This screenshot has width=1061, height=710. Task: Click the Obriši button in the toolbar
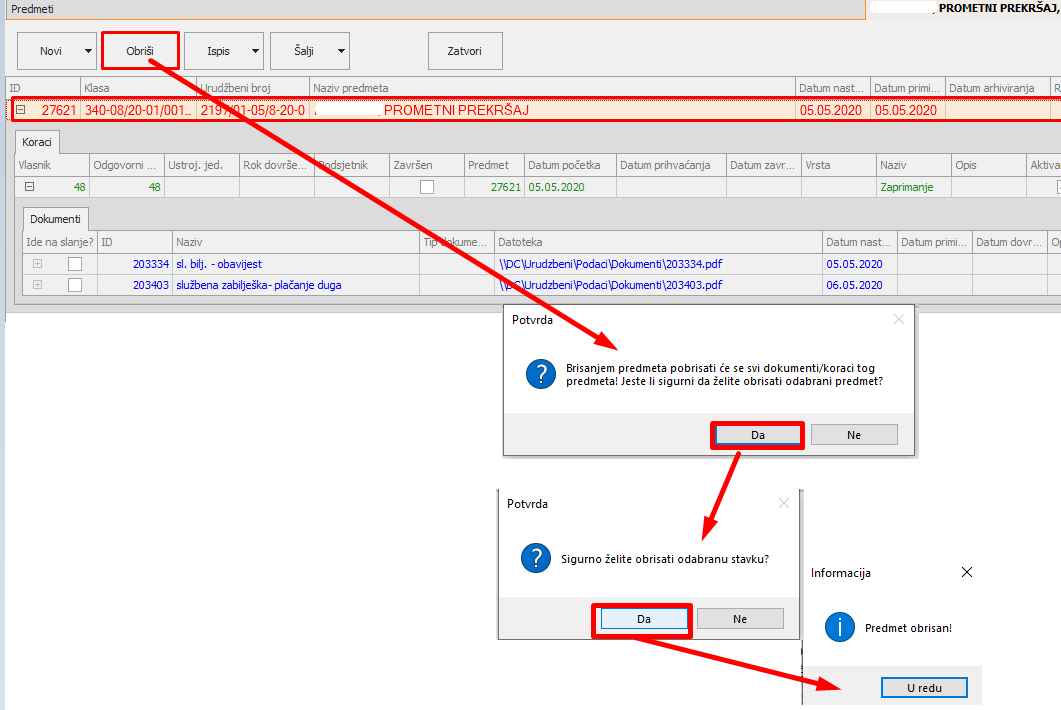[x=140, y=50]
